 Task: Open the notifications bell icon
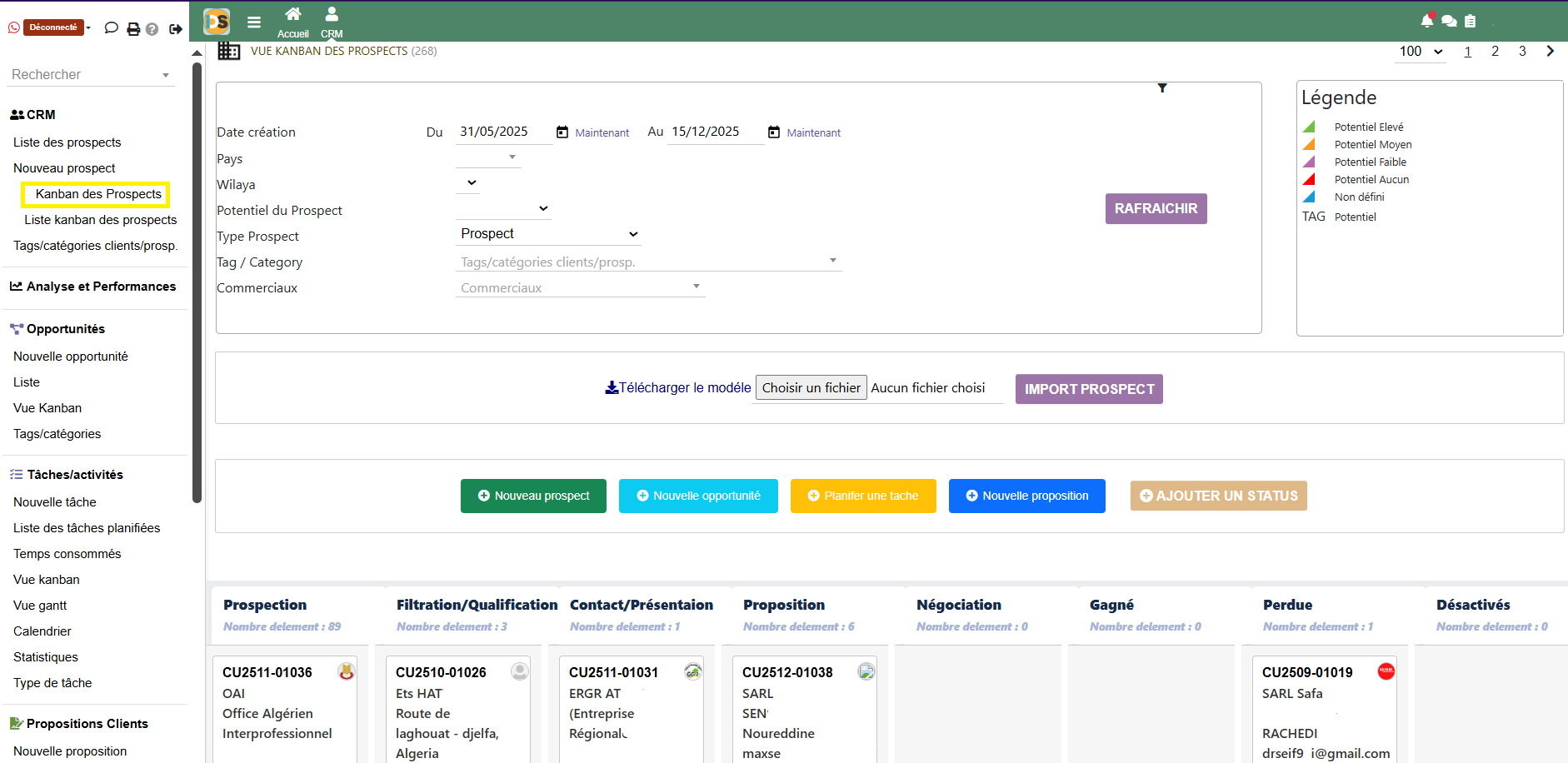(1427, 20)
